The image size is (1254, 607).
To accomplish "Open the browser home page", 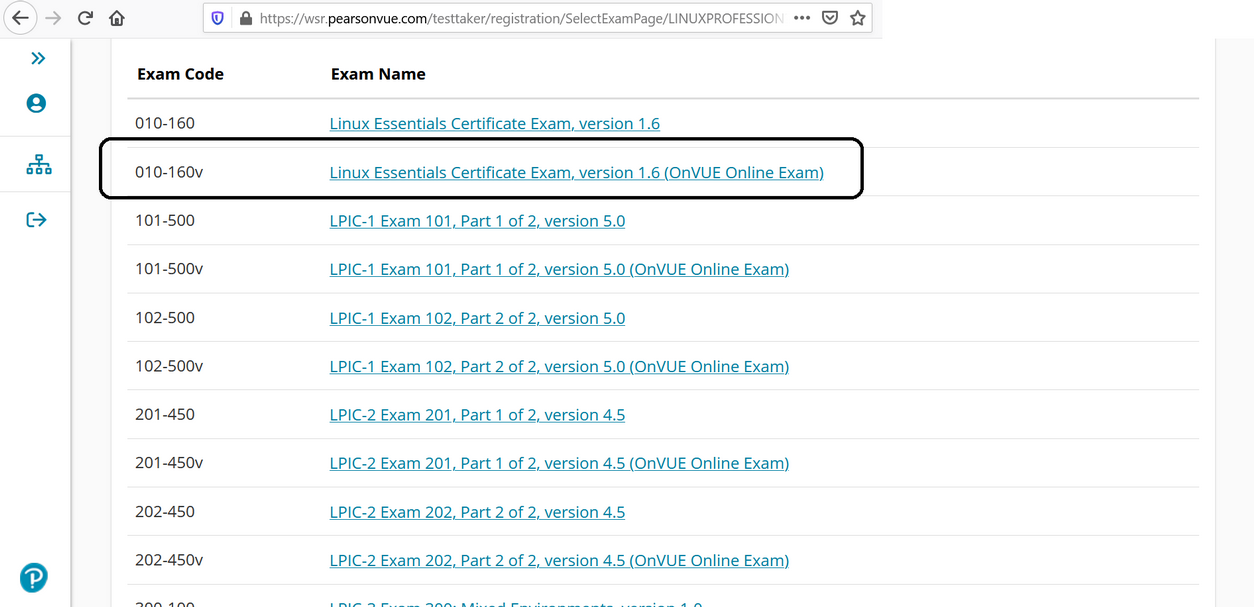I will coord(117,18).
